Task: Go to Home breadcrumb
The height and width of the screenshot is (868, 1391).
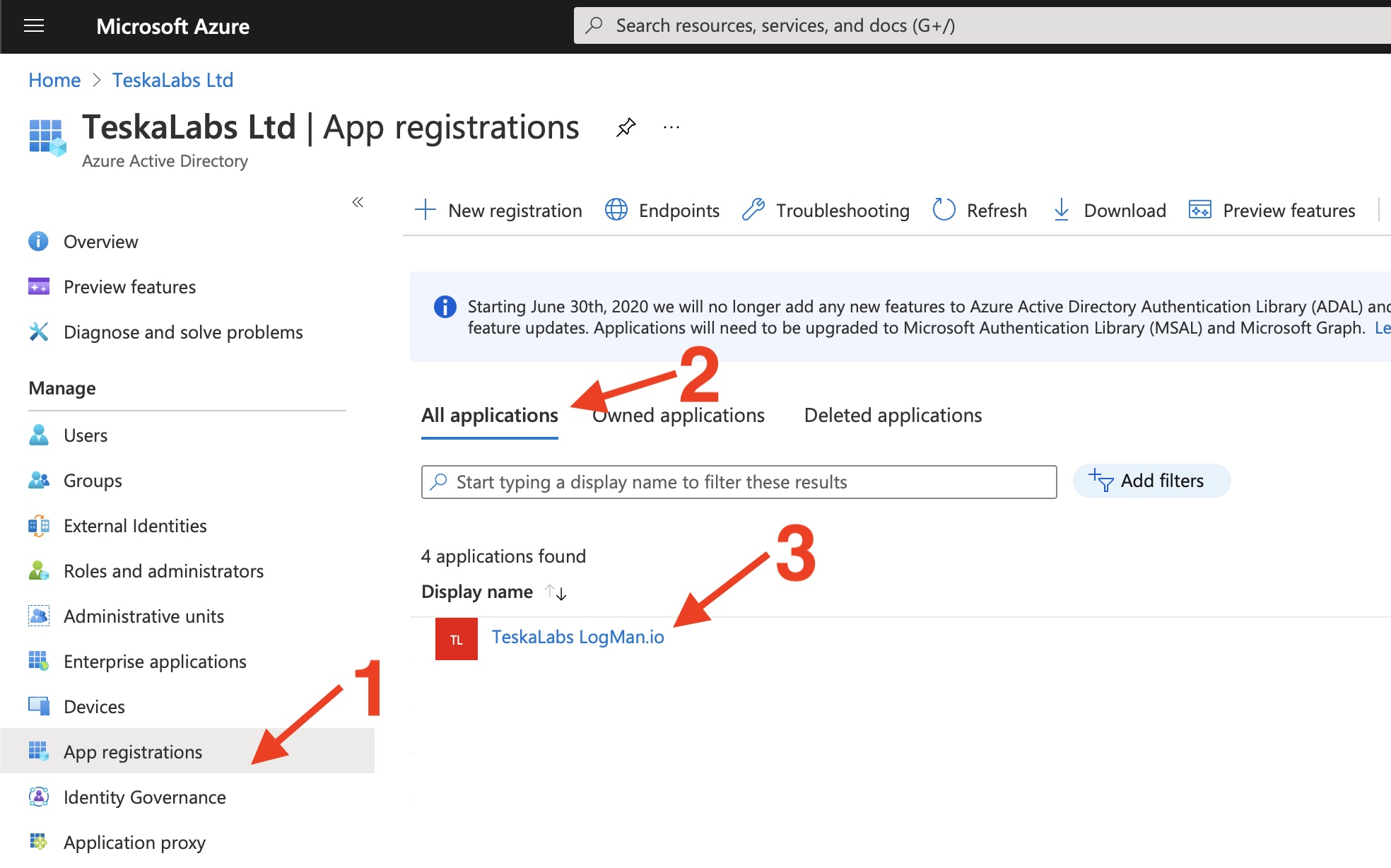Action: [54, 80]
